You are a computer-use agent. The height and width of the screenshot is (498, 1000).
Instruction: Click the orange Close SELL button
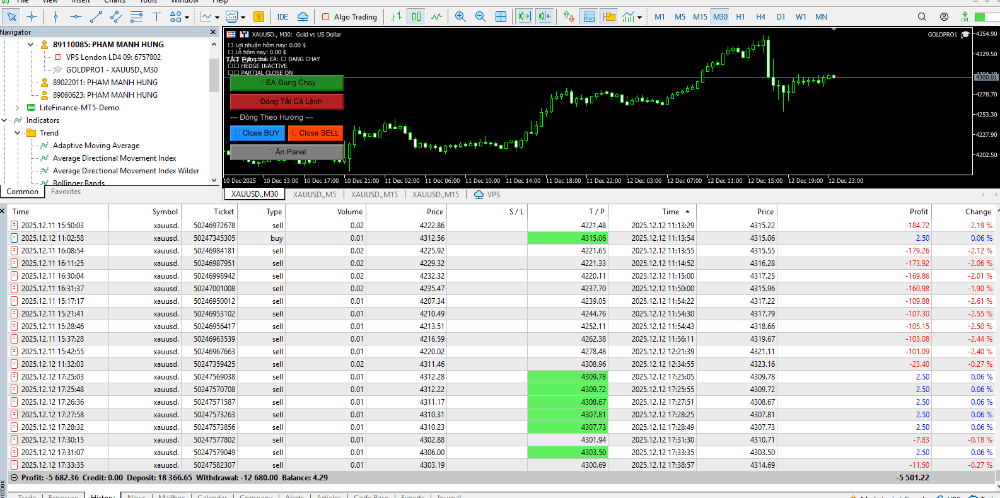(316, 132)
